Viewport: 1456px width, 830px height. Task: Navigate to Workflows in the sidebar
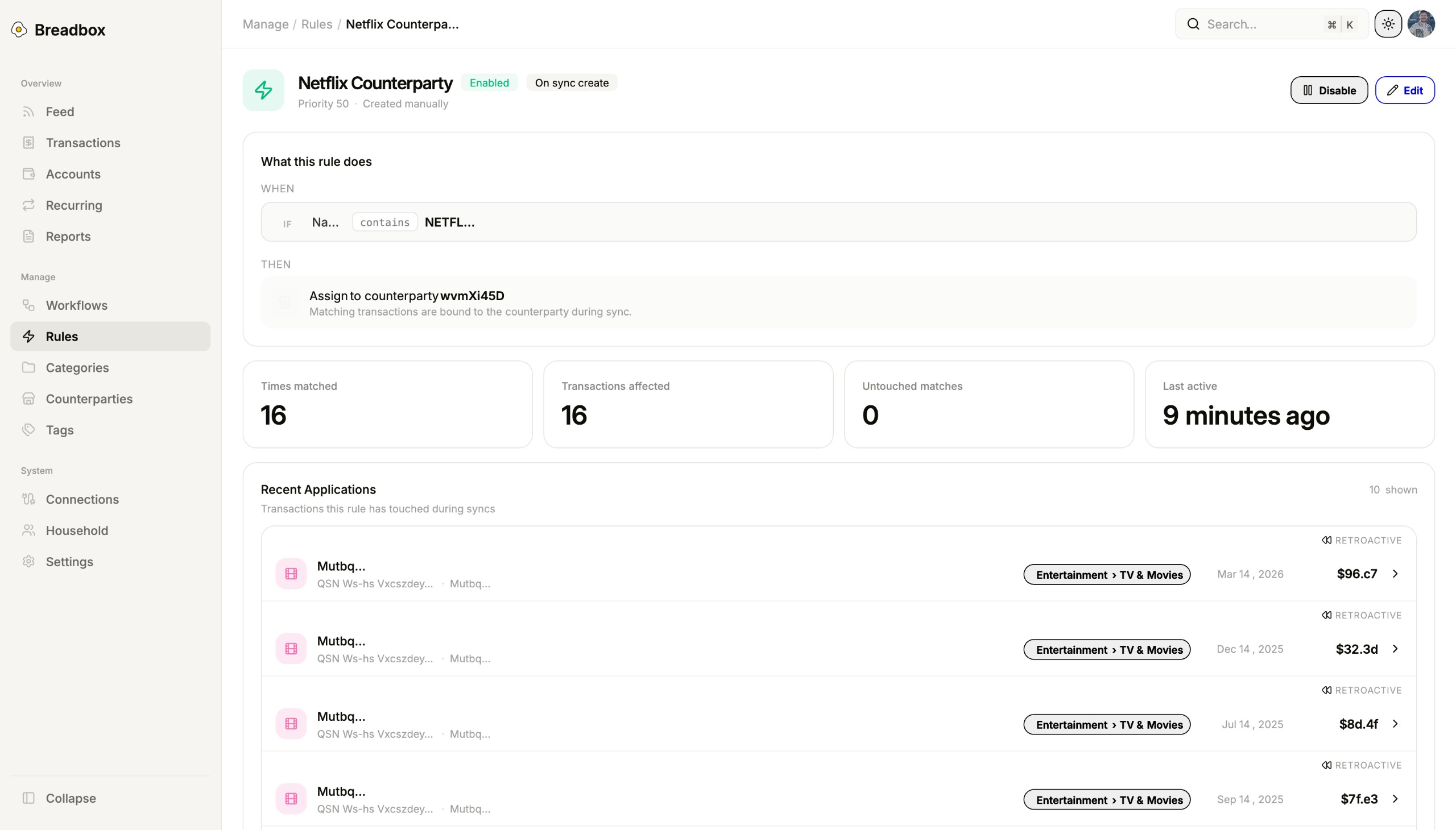pyautogui.click(x=110, y=305)
